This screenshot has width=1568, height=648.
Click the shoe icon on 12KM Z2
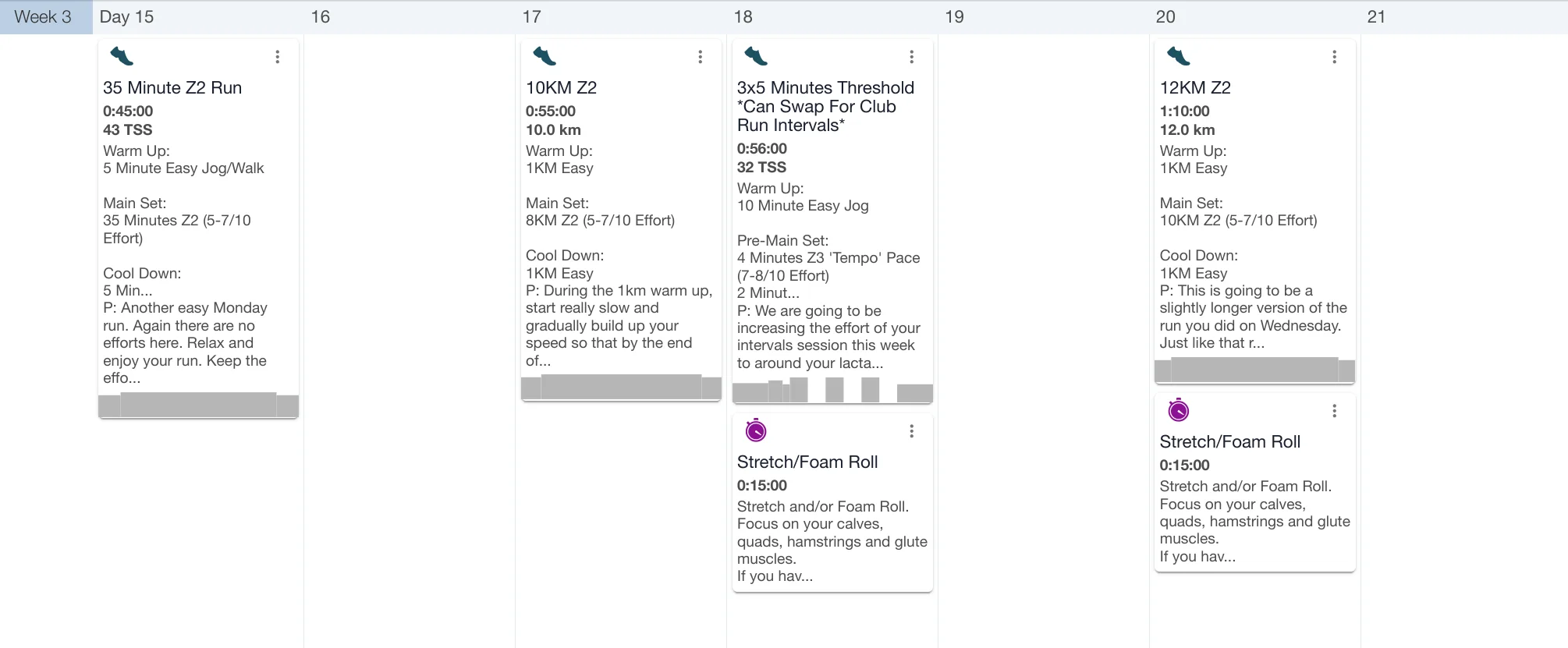click(x=1178, y=56)
